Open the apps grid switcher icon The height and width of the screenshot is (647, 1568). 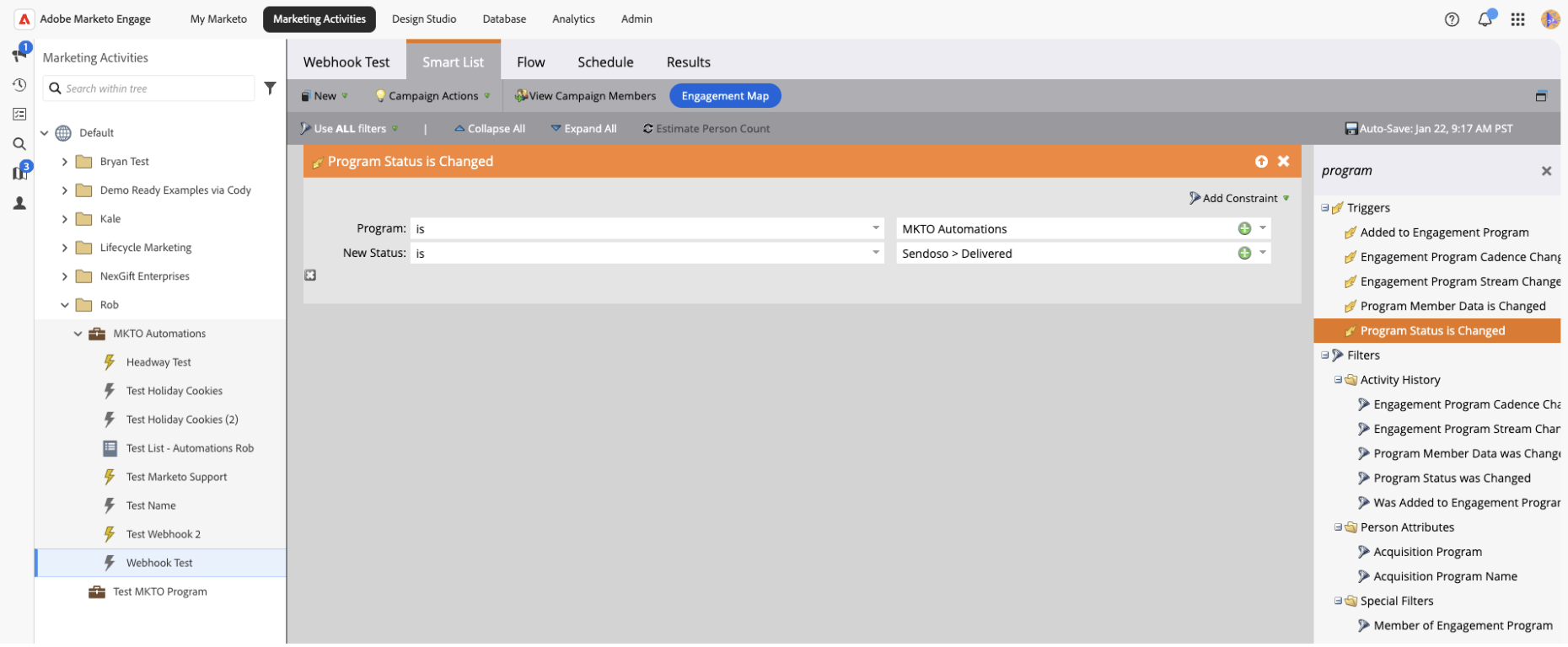1517,19
